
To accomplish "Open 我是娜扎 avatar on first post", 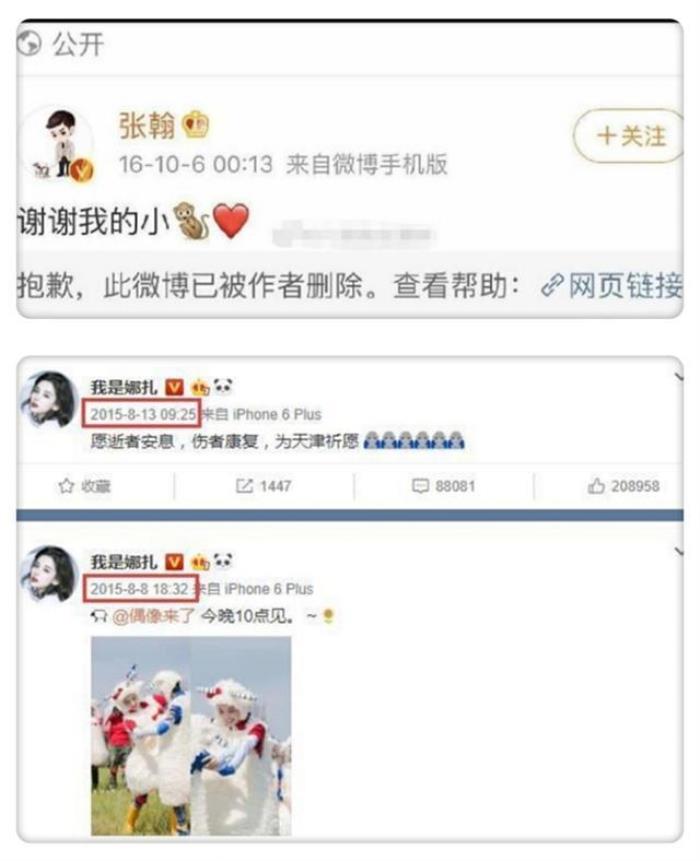I will pyautogui.click(x=48, y=400).
